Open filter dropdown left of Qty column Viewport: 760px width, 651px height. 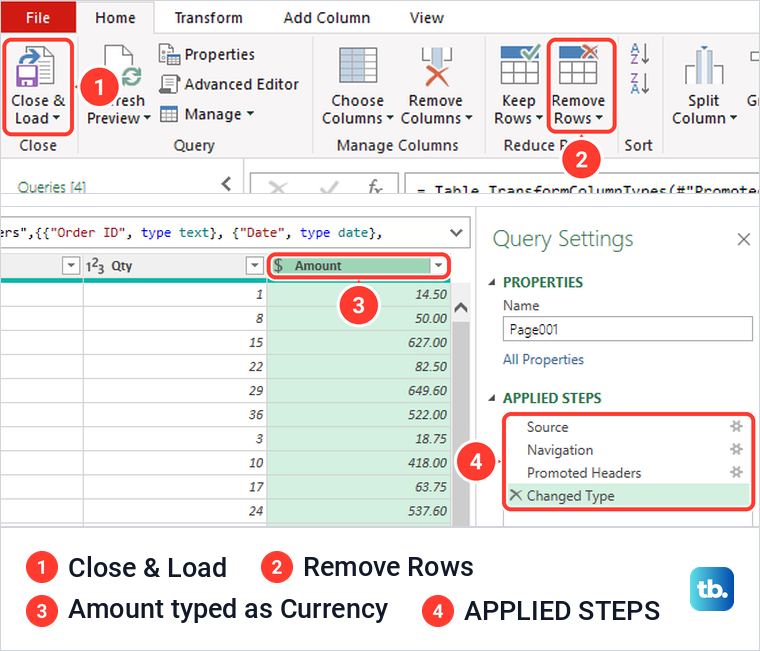71,265
